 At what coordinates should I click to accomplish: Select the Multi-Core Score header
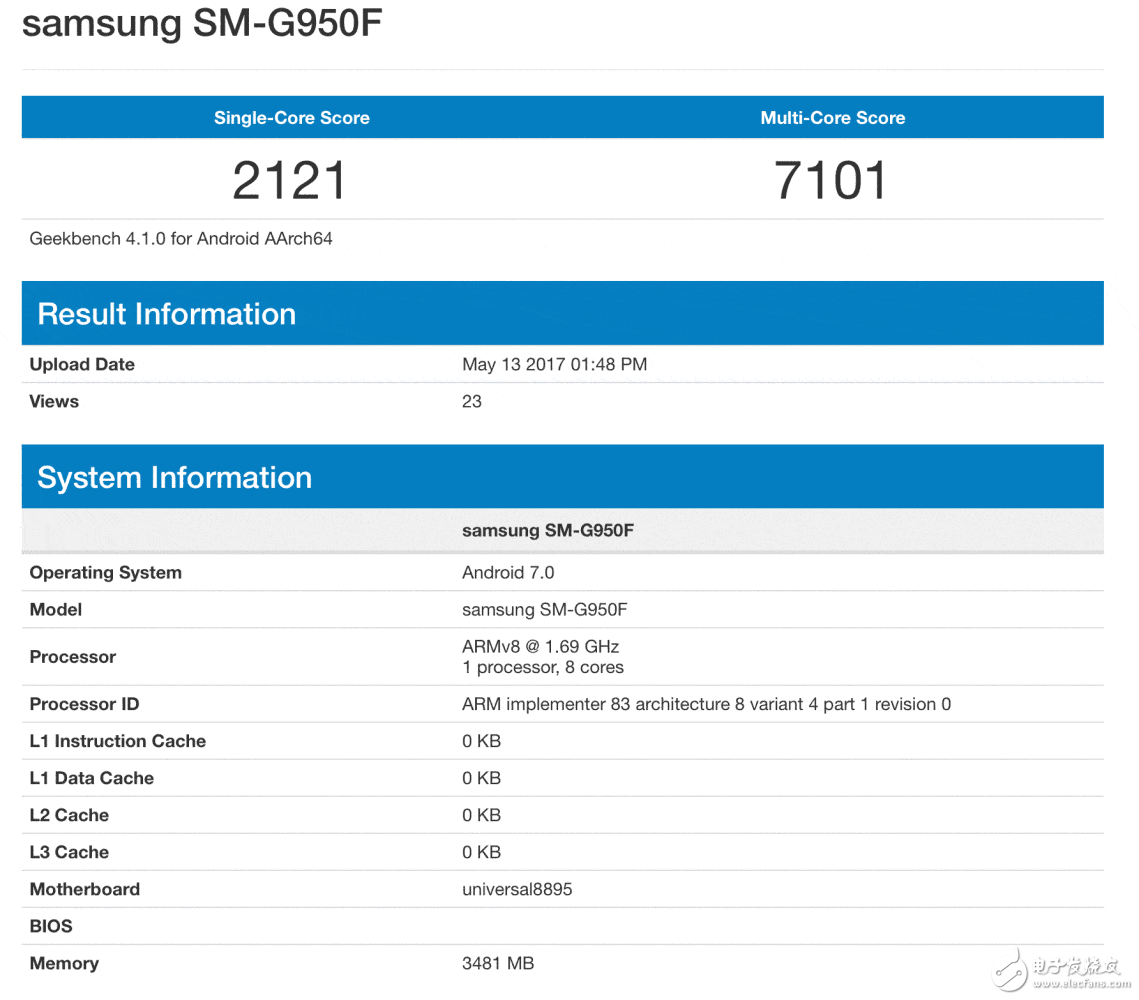832,118
